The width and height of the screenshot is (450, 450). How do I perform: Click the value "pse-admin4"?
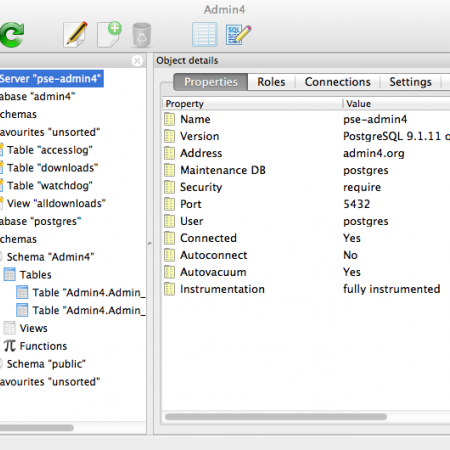coord(375,119)
